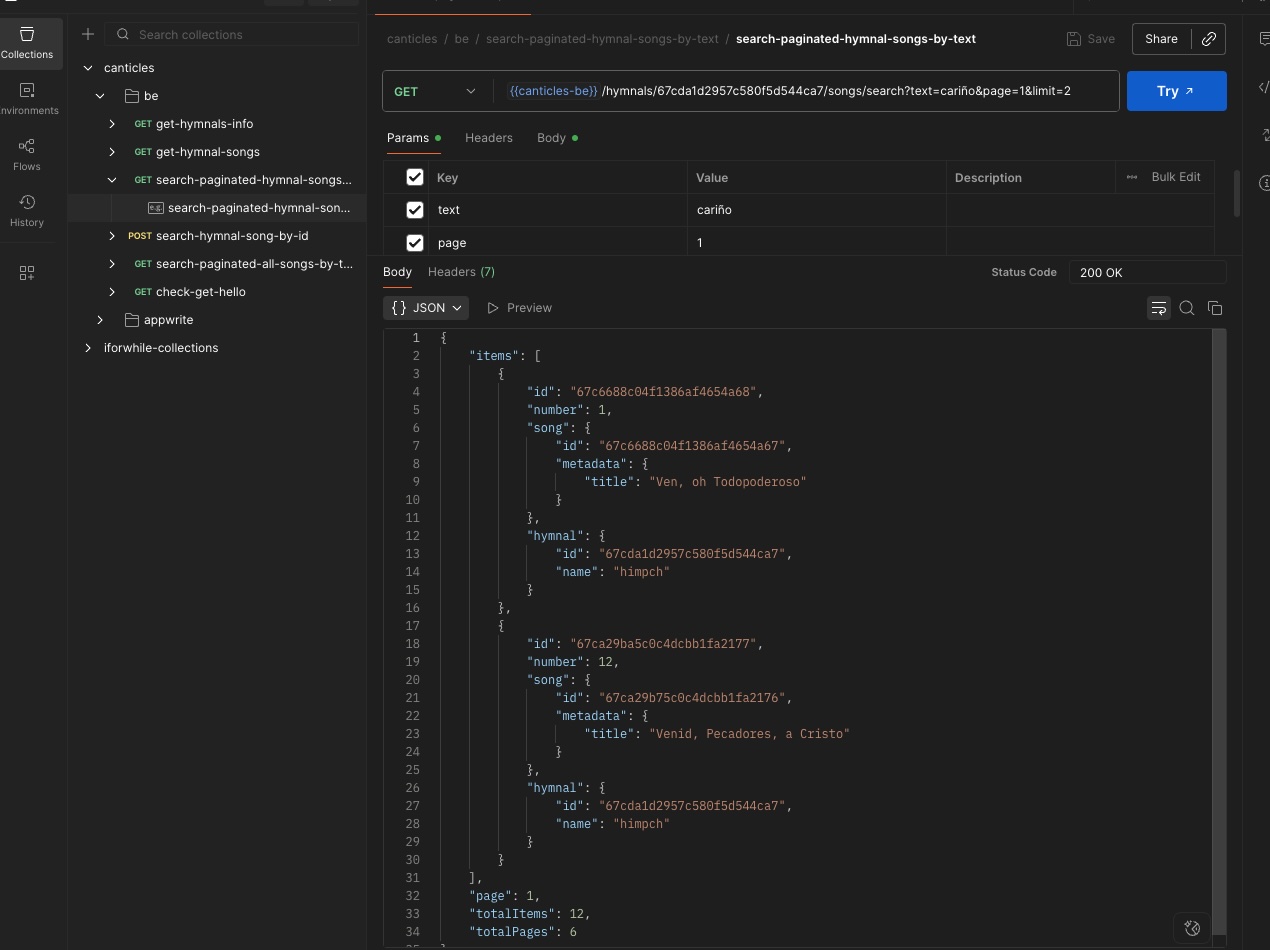Expand the get-hymnals-info request

coord(112,124)
